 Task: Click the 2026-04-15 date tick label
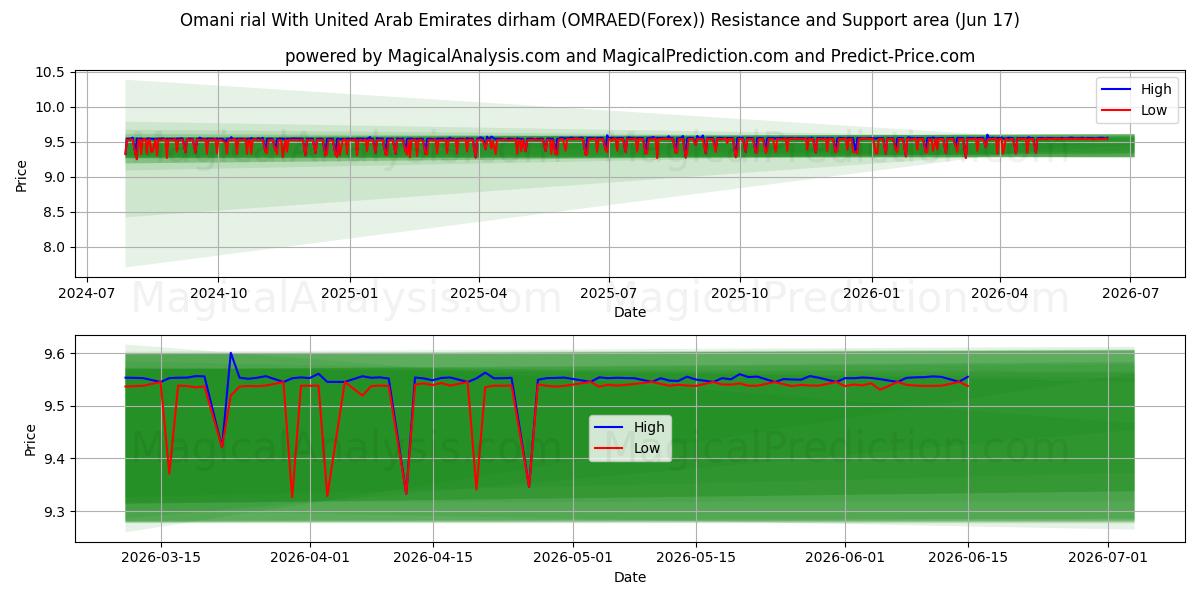[x=433, y=557]
